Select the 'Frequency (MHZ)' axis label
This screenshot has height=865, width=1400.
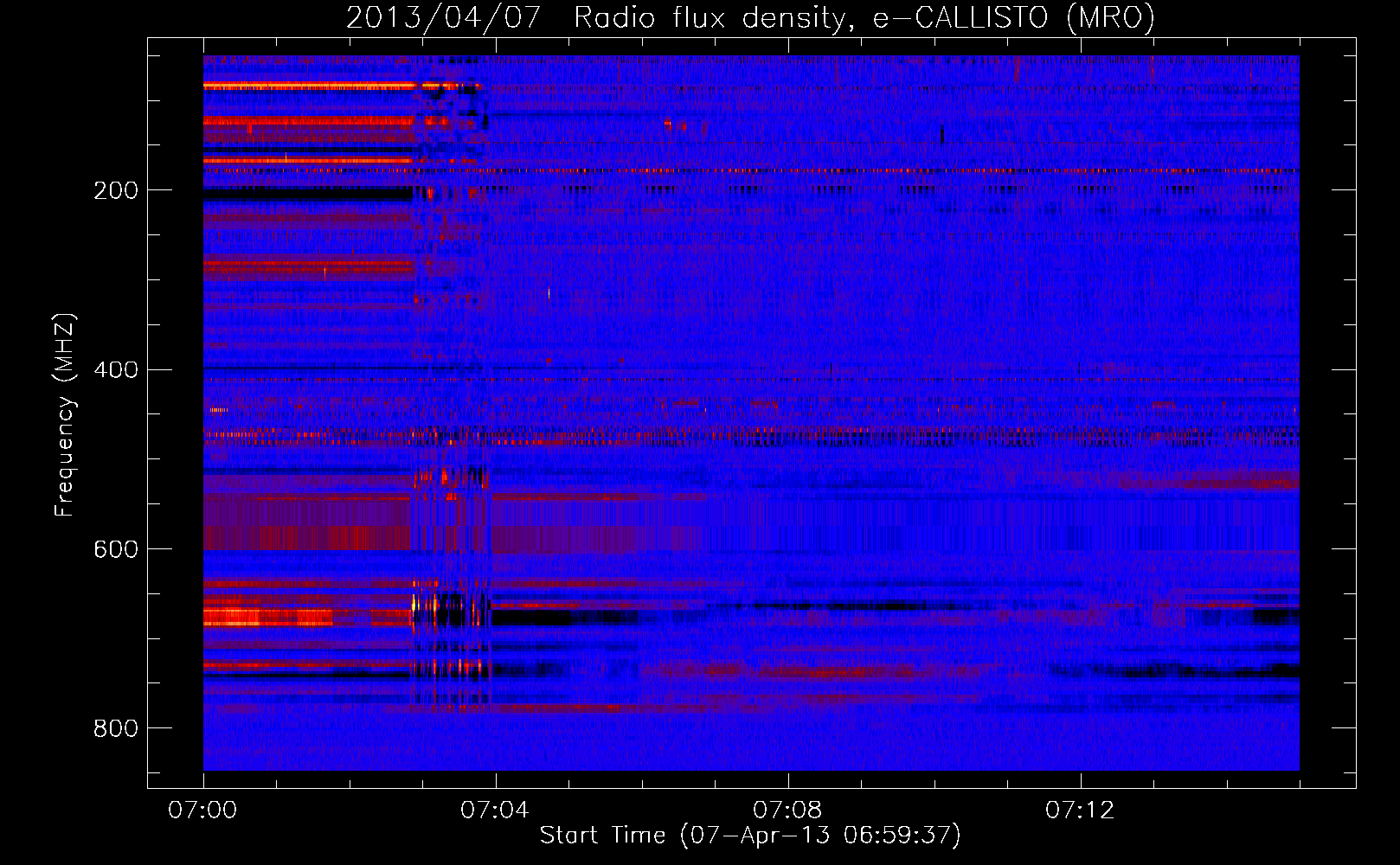64,414
